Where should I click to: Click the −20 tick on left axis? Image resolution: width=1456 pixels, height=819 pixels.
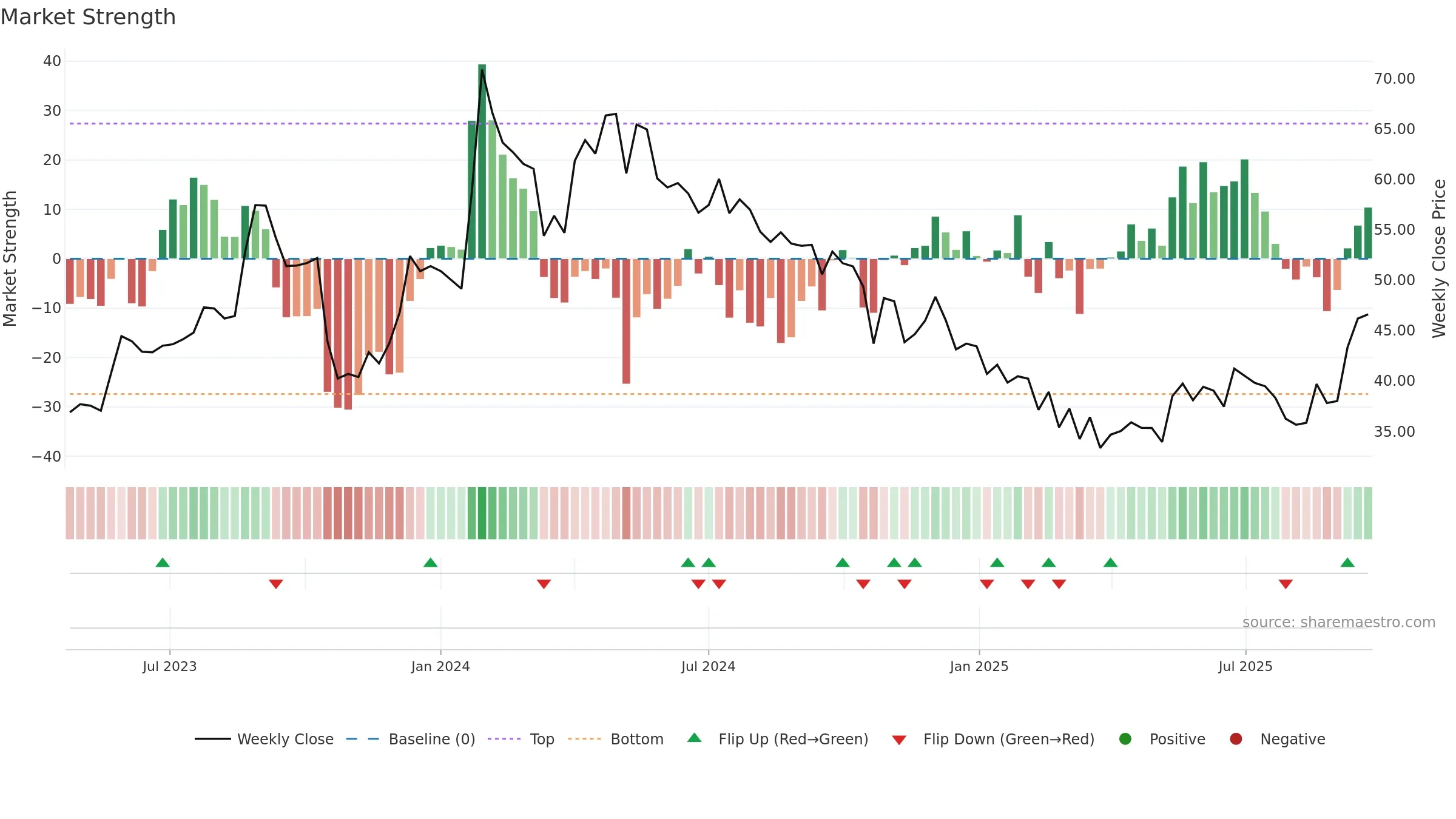click(47, 358)
